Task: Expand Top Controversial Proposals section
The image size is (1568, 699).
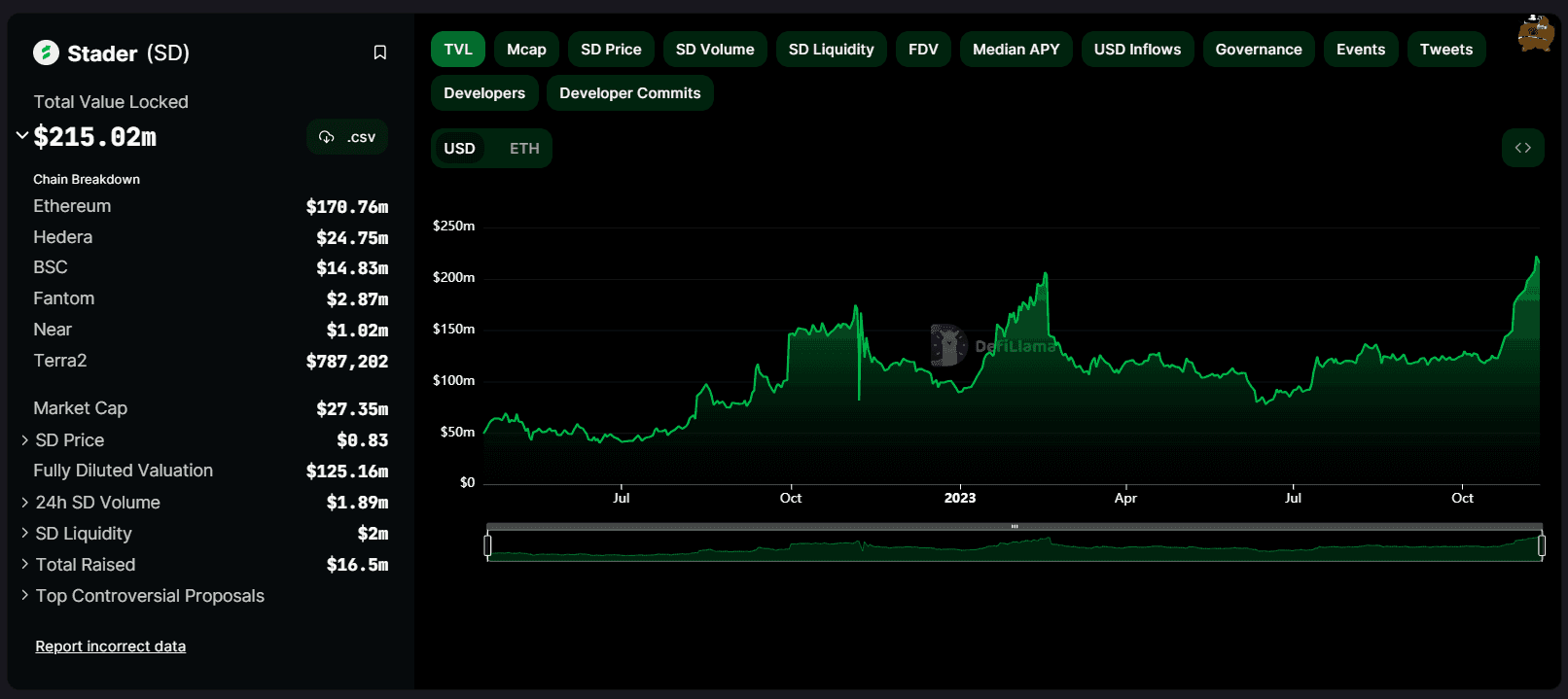Action: [24, 596]
